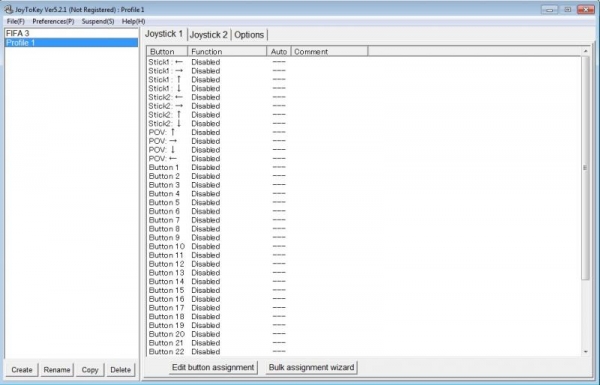Sort by the Button column header

167,51
